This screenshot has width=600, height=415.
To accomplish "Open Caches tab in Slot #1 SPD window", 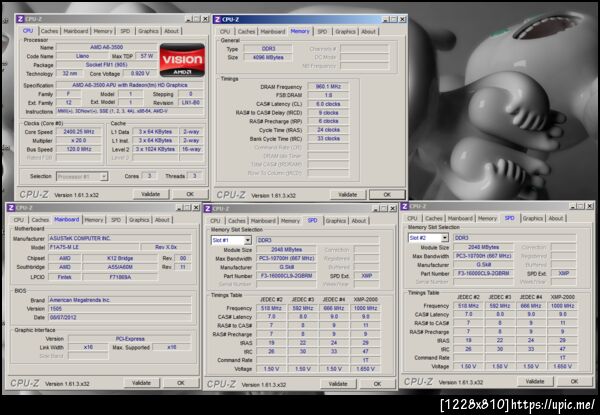I will click(236, 221).
